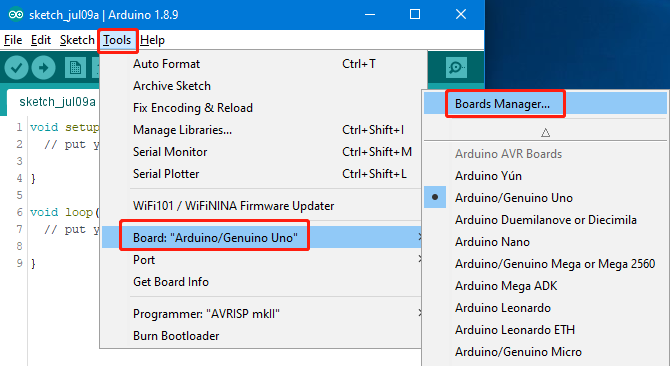Expand the Port submenu
The height and width of the screenshot is (366, 670).
[262, 260]
